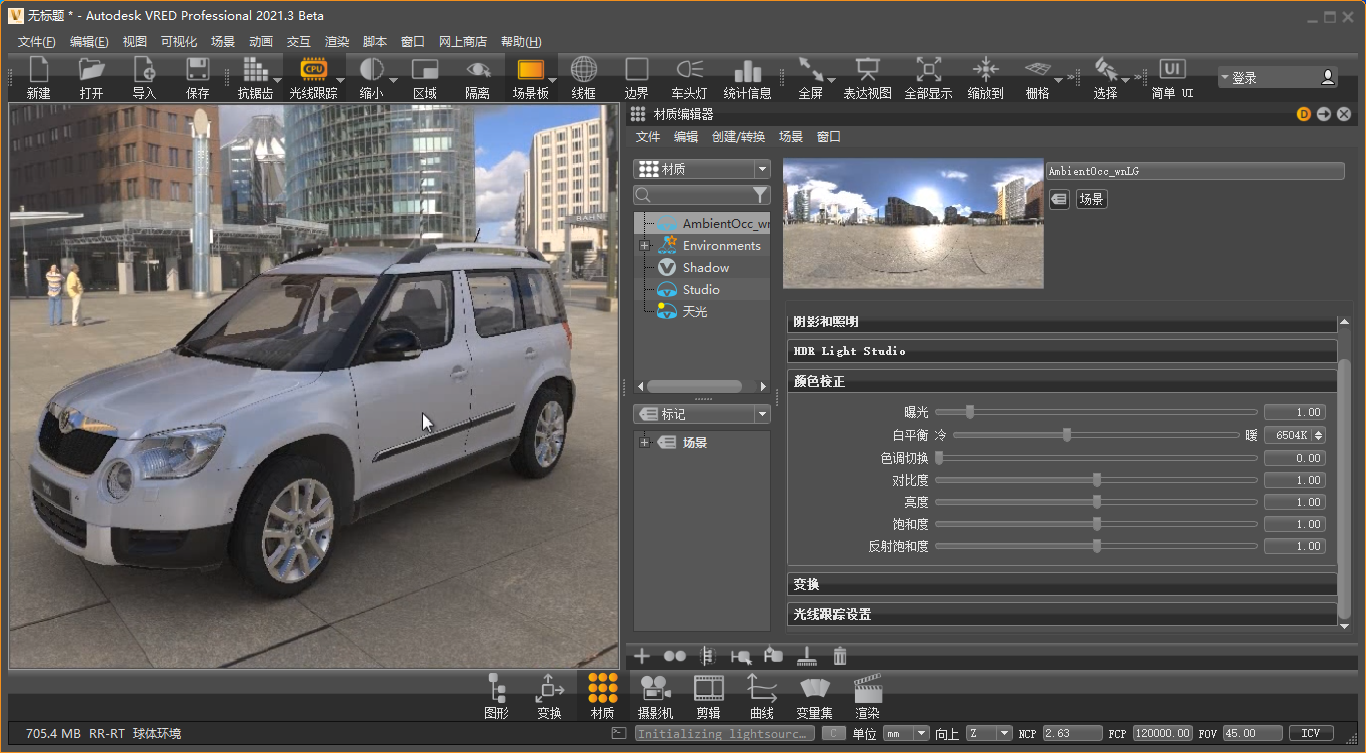
Task: Select the Shadow material item
Action: (x=706, y=268)
